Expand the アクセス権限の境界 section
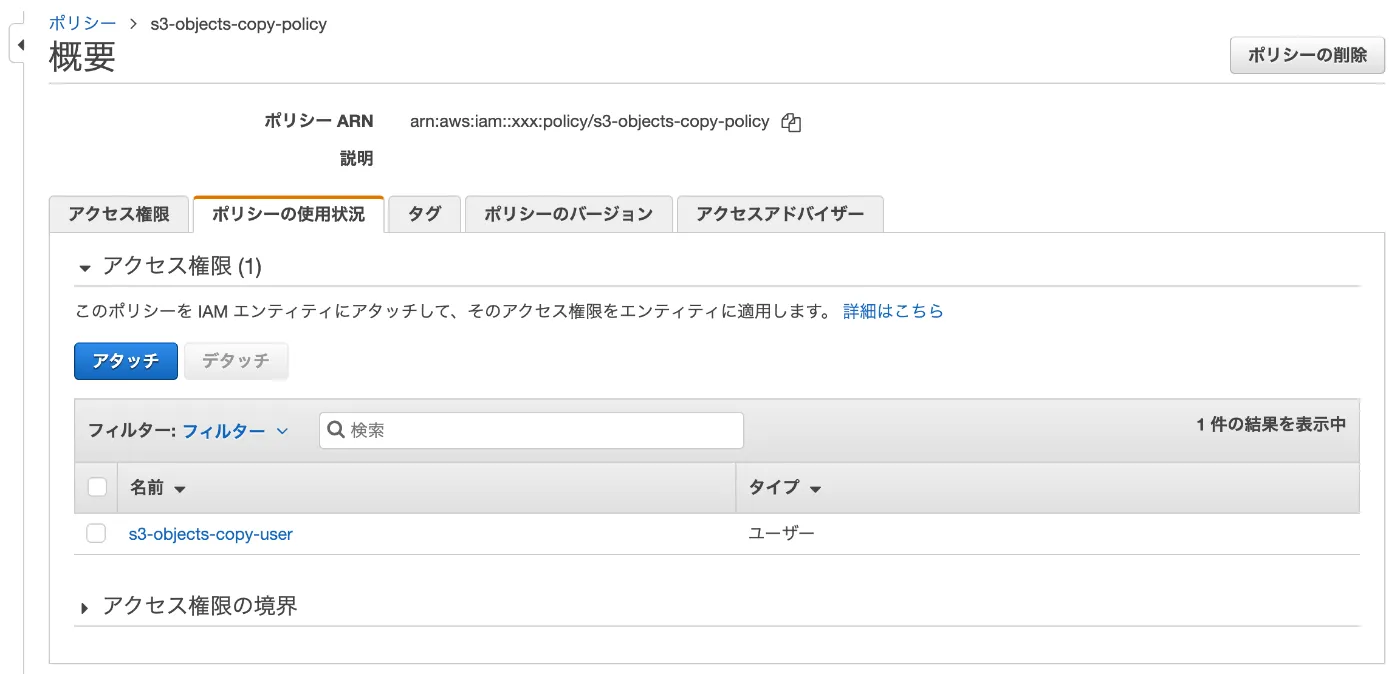 (85, 607)
